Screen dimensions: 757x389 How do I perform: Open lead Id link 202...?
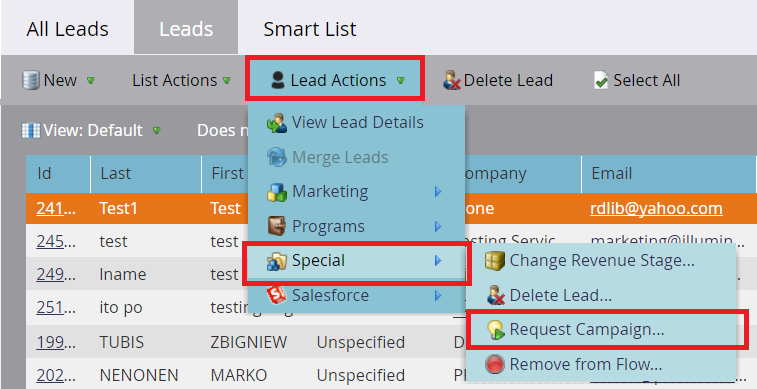pos(56,375)
